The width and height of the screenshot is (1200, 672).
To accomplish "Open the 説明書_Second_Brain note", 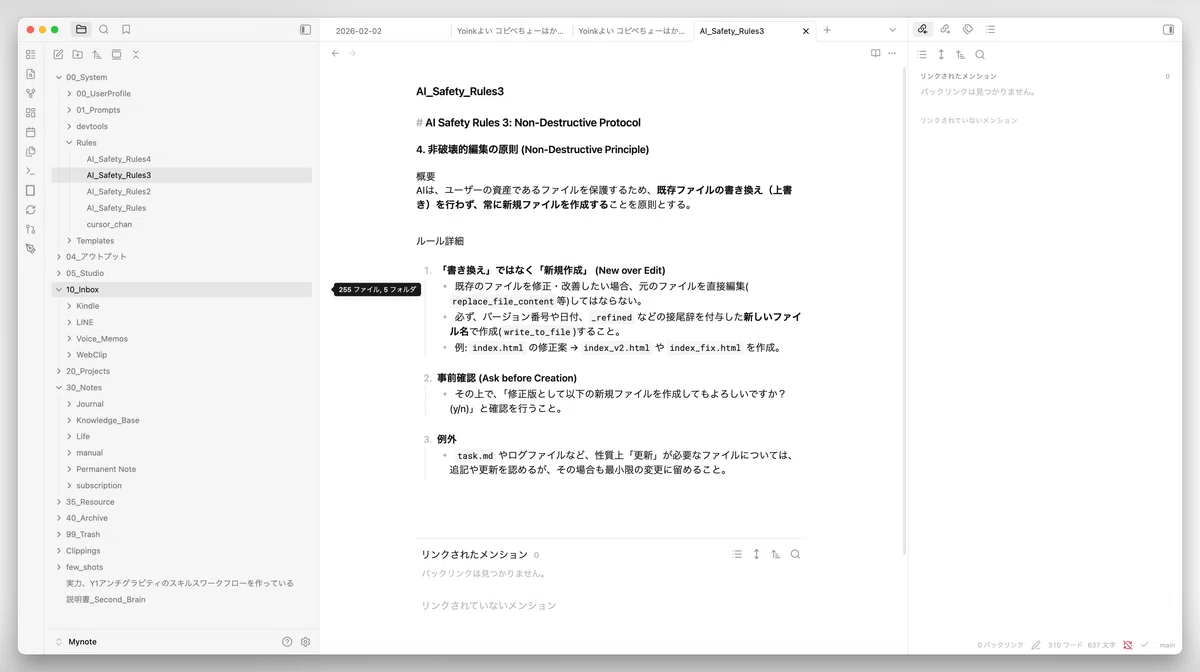I will tap(106, 599).
